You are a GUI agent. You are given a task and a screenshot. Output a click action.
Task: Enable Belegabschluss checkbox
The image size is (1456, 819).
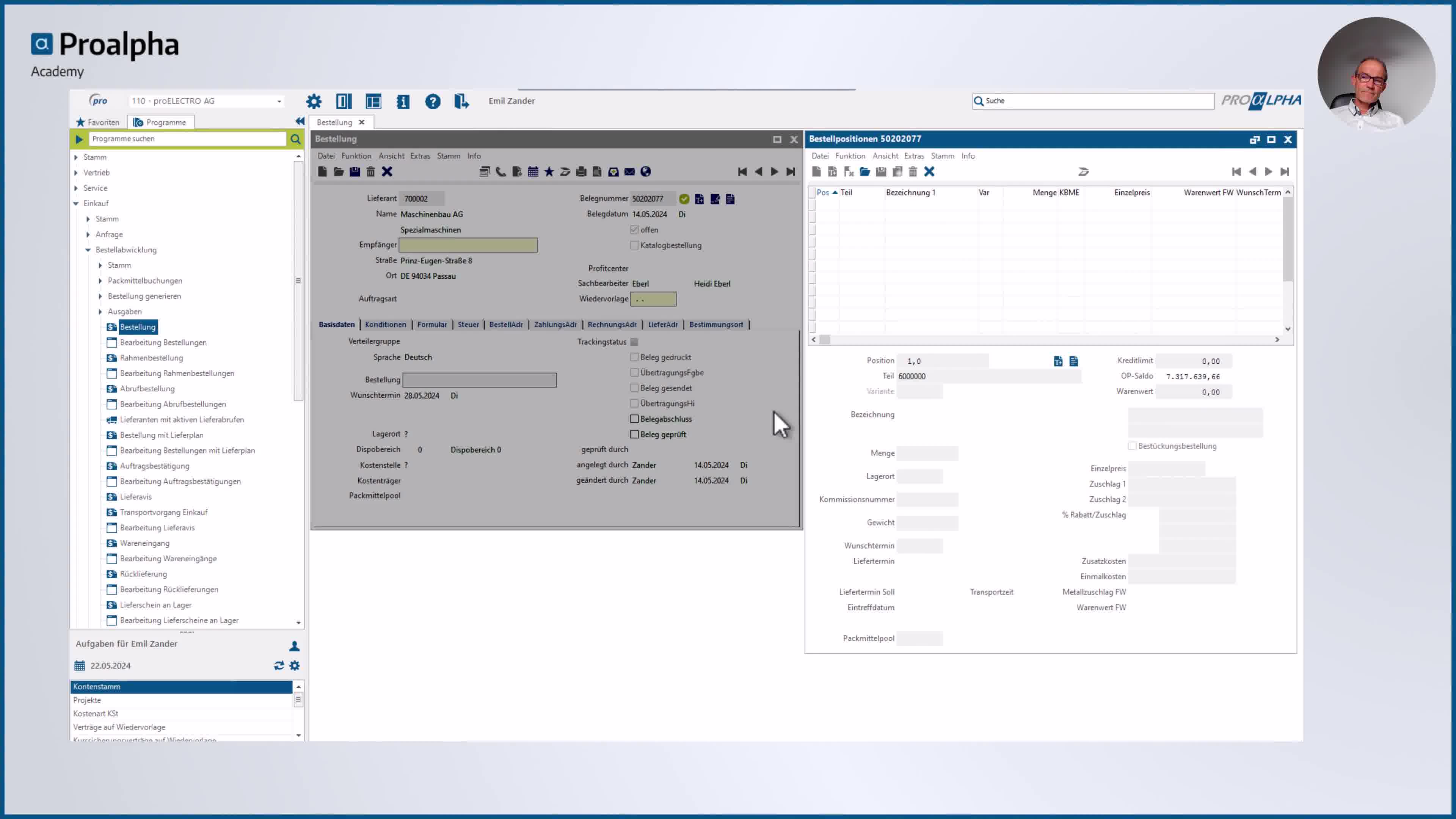coord(634,419)
